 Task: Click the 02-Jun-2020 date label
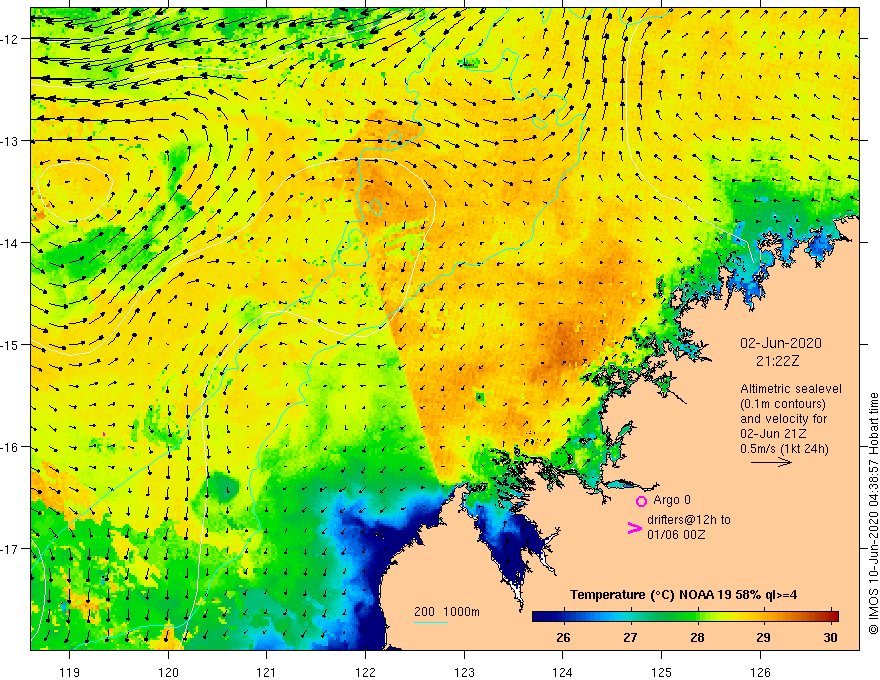coord(781,343)
